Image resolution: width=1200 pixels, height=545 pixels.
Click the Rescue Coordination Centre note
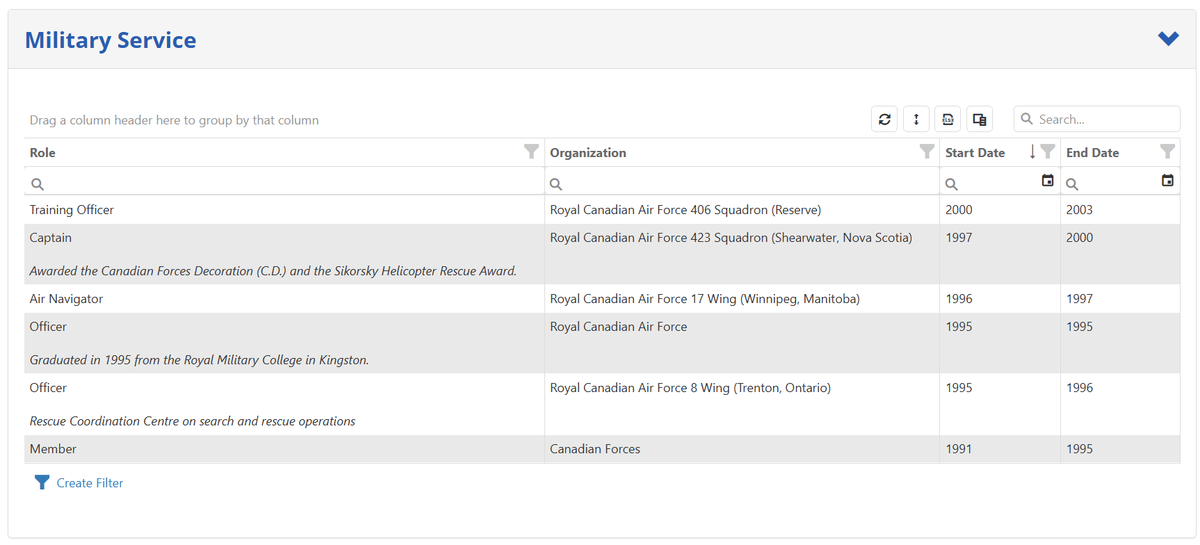click(x=192, y=421)
